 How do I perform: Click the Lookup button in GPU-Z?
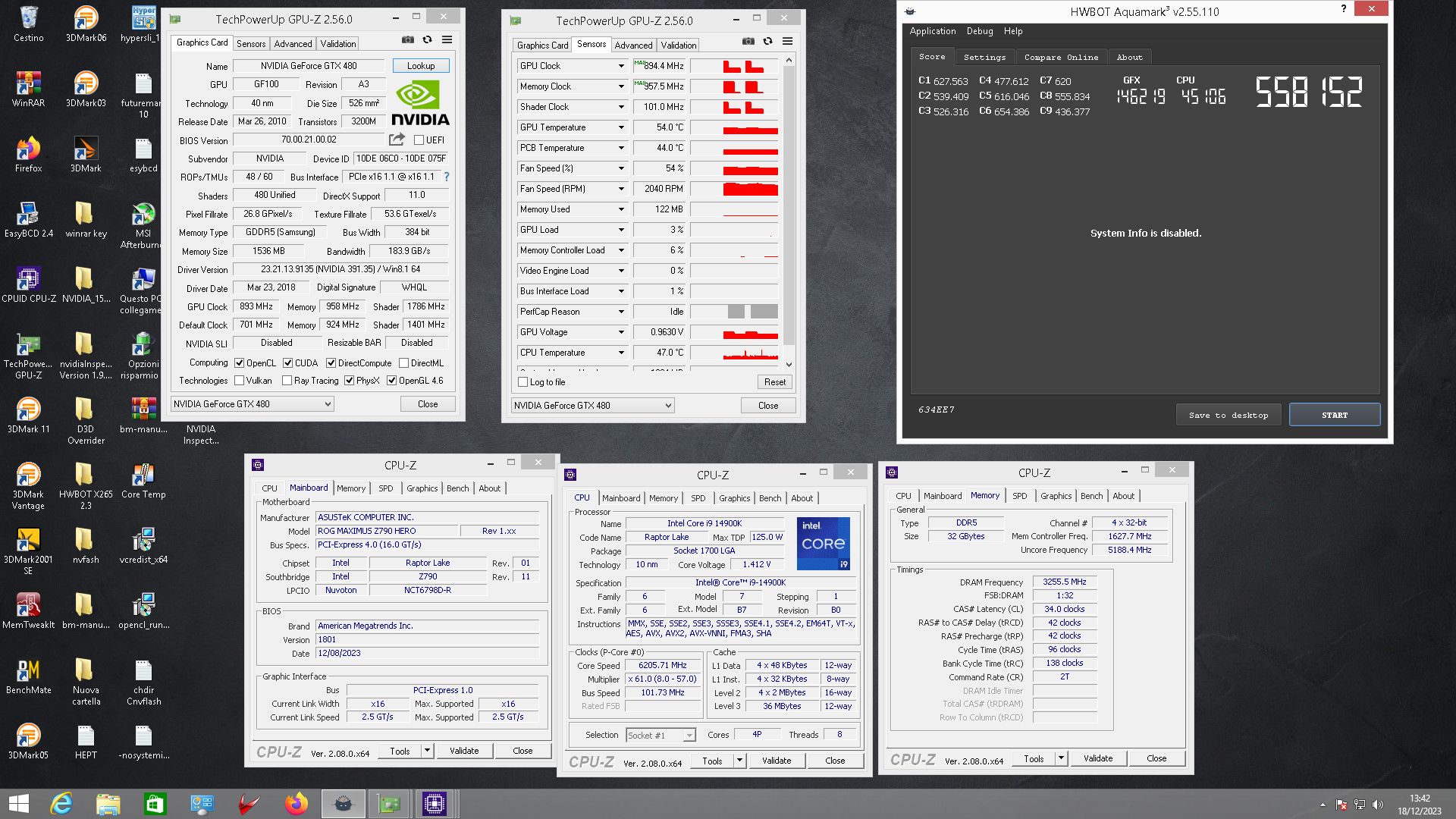click(421, 66)
